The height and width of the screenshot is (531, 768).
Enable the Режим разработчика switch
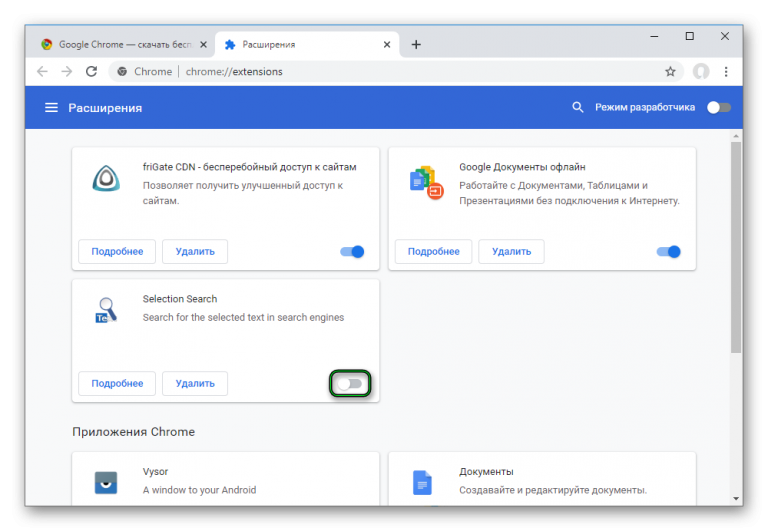pos(719,107)
